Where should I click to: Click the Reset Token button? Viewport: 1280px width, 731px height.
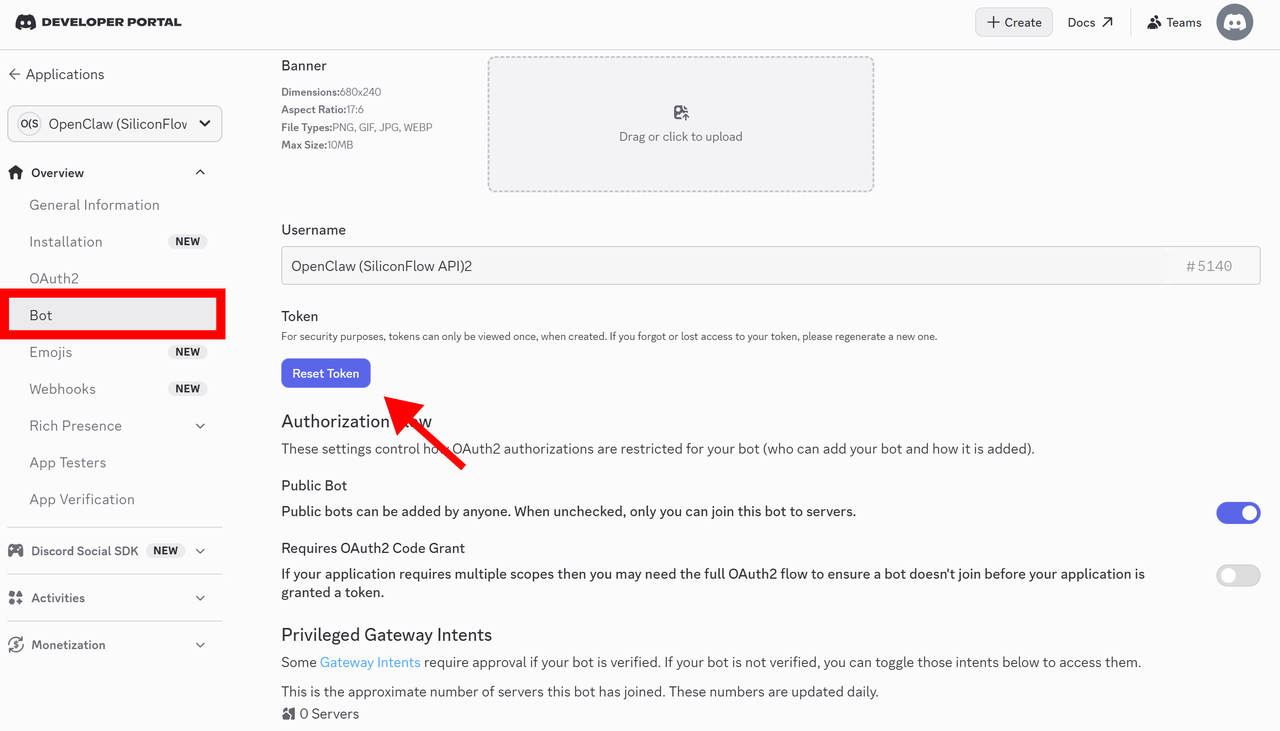click(x=326, y=373)
